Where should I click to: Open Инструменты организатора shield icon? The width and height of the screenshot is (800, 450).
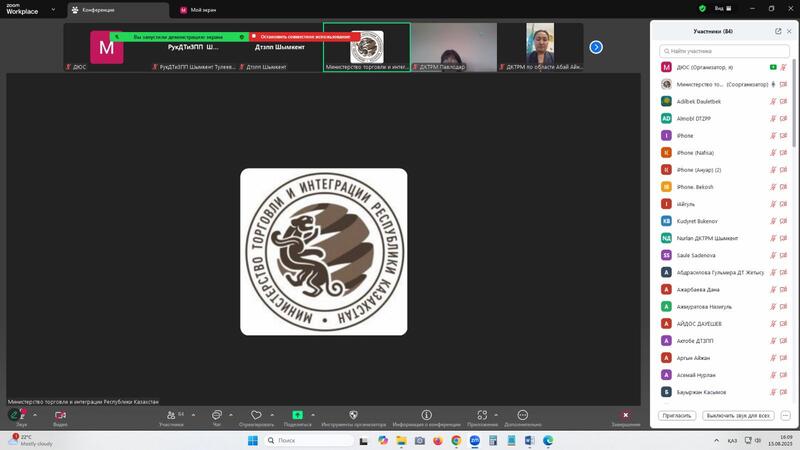353,414
